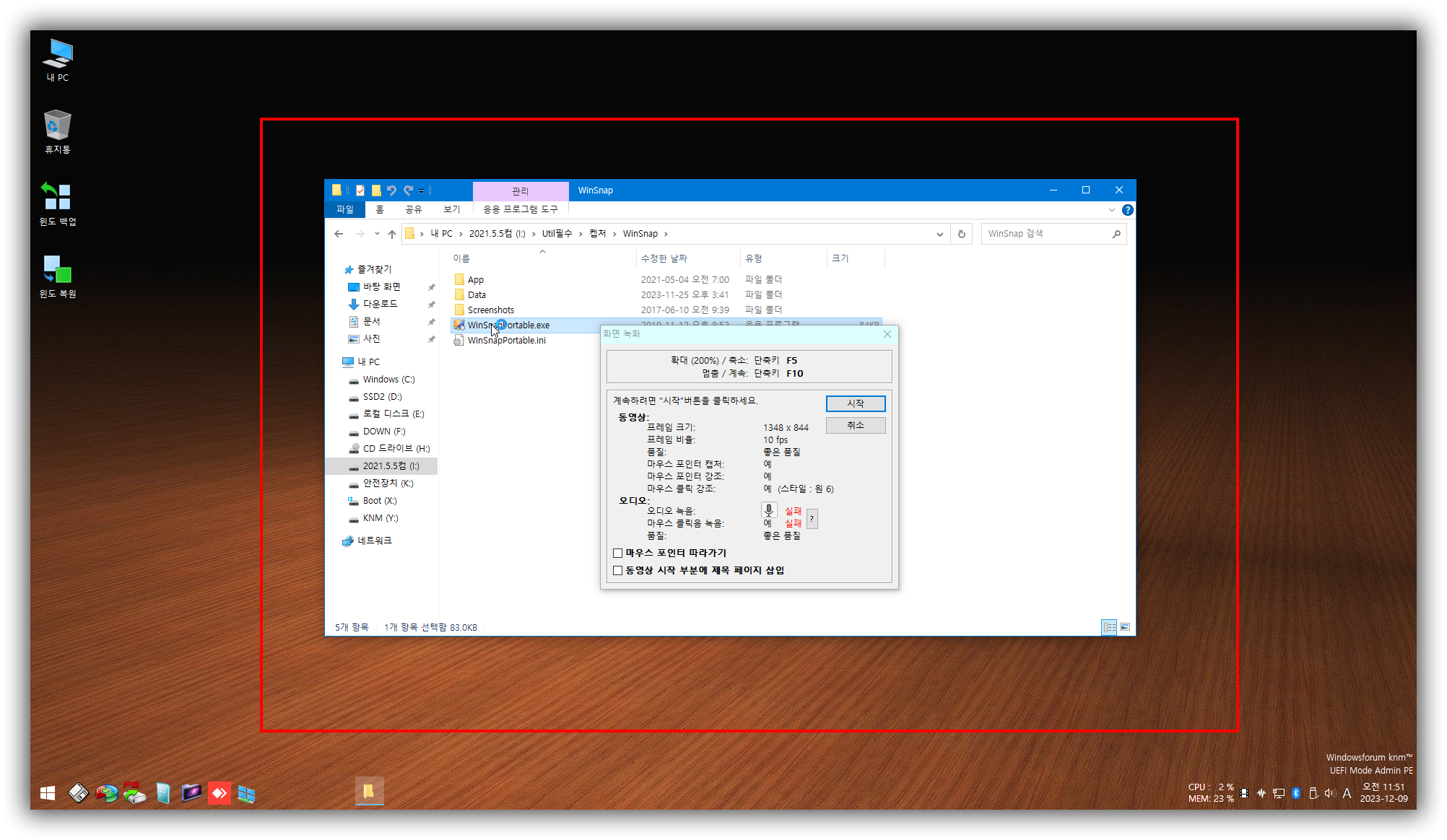This screenshot has height=840, width=1447.
Task: Enable 마우스 포인터 따라가기 checkbox
Action: [x=618, y=554]
